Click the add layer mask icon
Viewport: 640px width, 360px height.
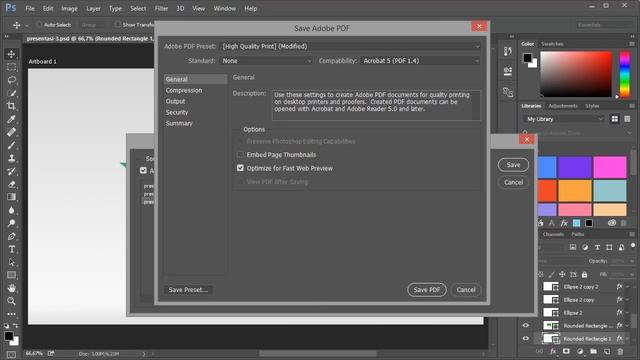[567, 351]
